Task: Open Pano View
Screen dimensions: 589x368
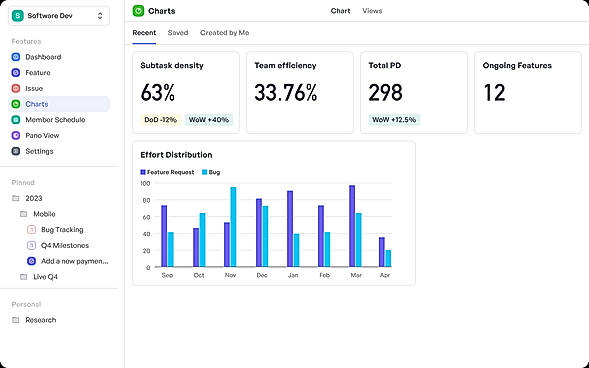Action: coord(59,136)
